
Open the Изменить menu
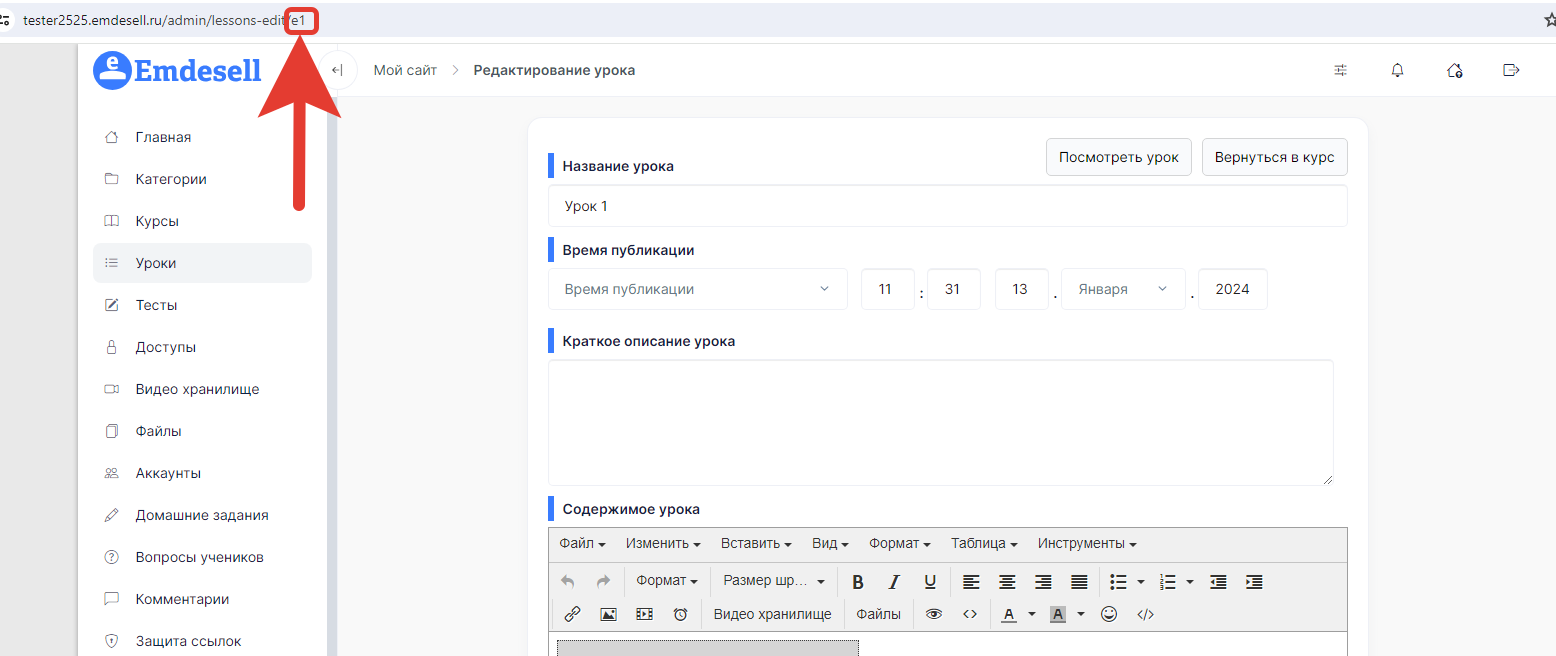point(663,544)
